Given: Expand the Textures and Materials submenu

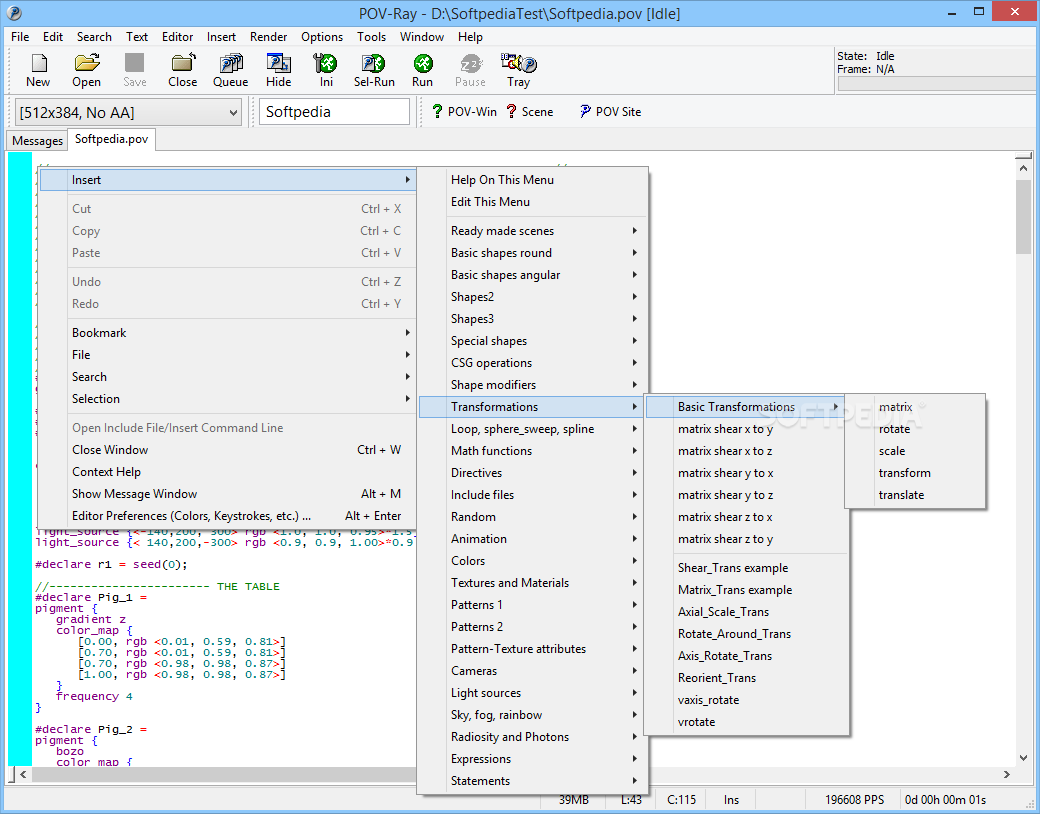Looking at the screenshot, I should pyautogui.click(x=533, y=582).
